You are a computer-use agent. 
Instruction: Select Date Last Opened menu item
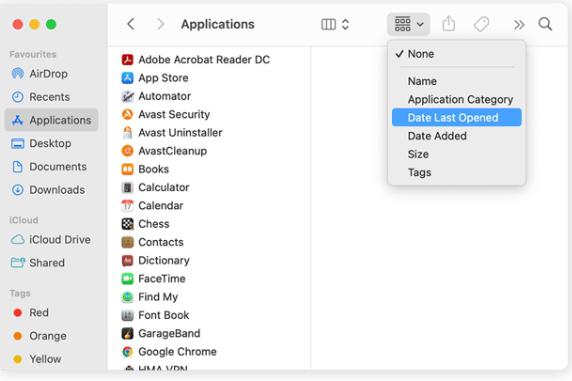[456, 118]
